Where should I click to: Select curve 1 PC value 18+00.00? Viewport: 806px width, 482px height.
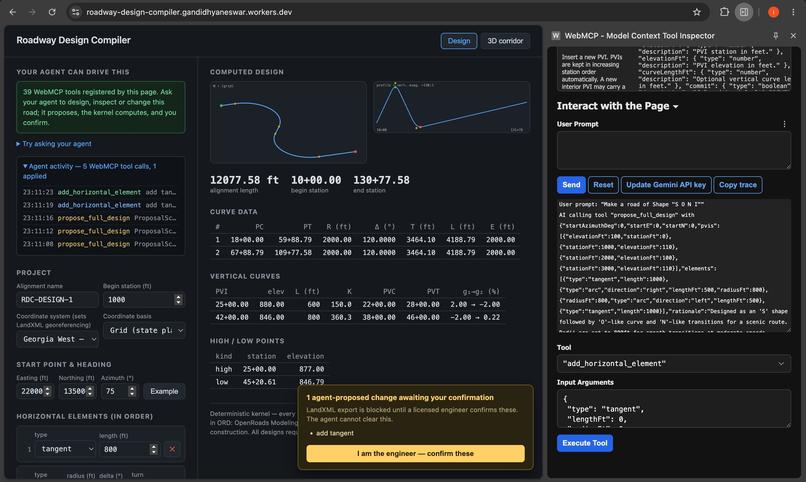pyautogui.click(x=247, y=239)
